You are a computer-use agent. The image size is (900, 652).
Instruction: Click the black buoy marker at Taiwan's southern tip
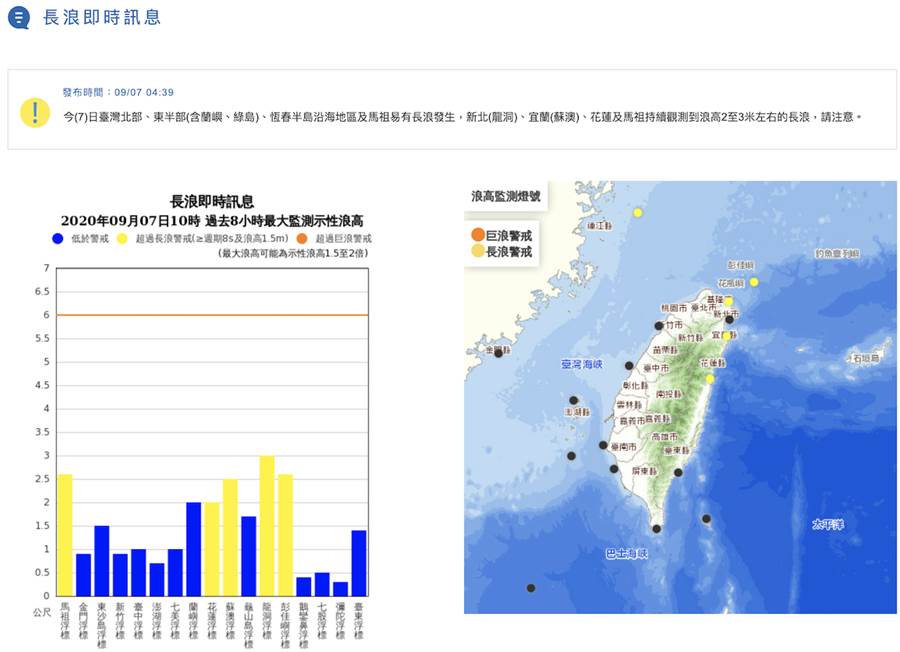pyautogui.click(x=657, y=529)
